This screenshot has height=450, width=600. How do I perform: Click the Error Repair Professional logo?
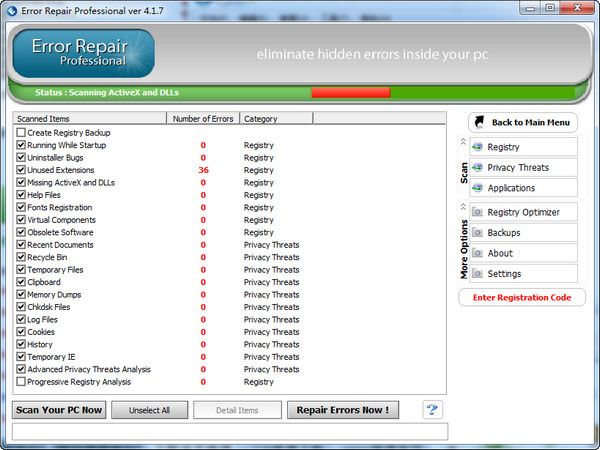83,53
